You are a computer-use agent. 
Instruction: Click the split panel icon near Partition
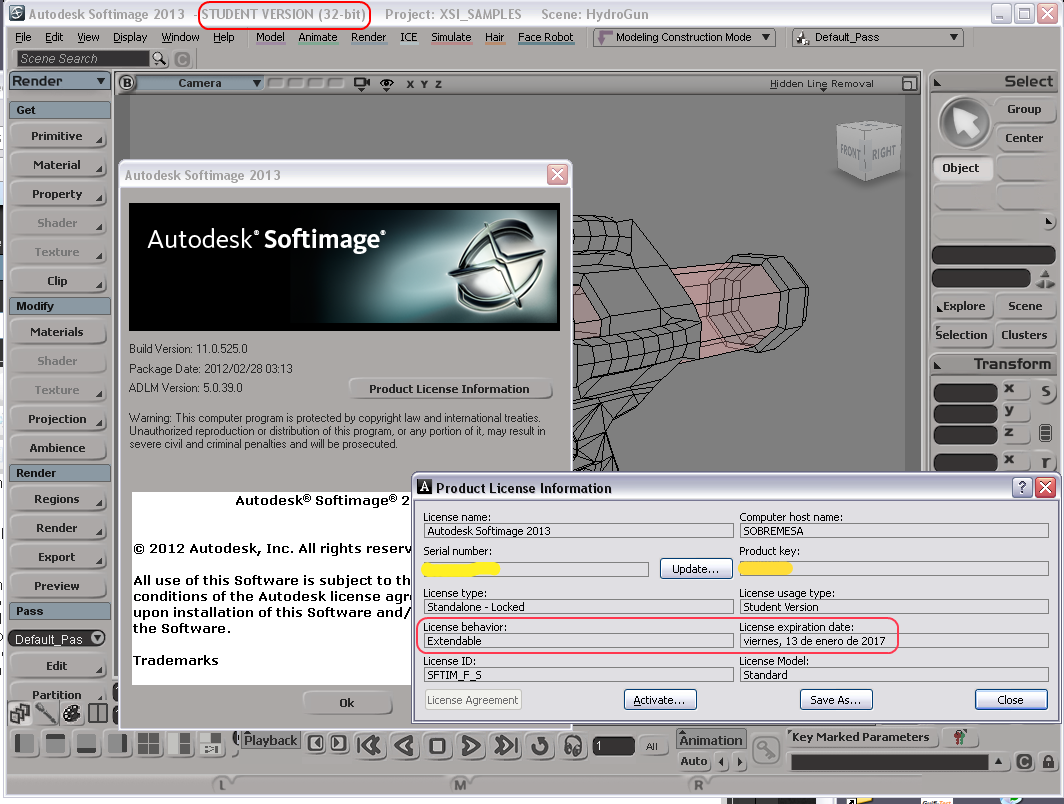pos(98,714)
